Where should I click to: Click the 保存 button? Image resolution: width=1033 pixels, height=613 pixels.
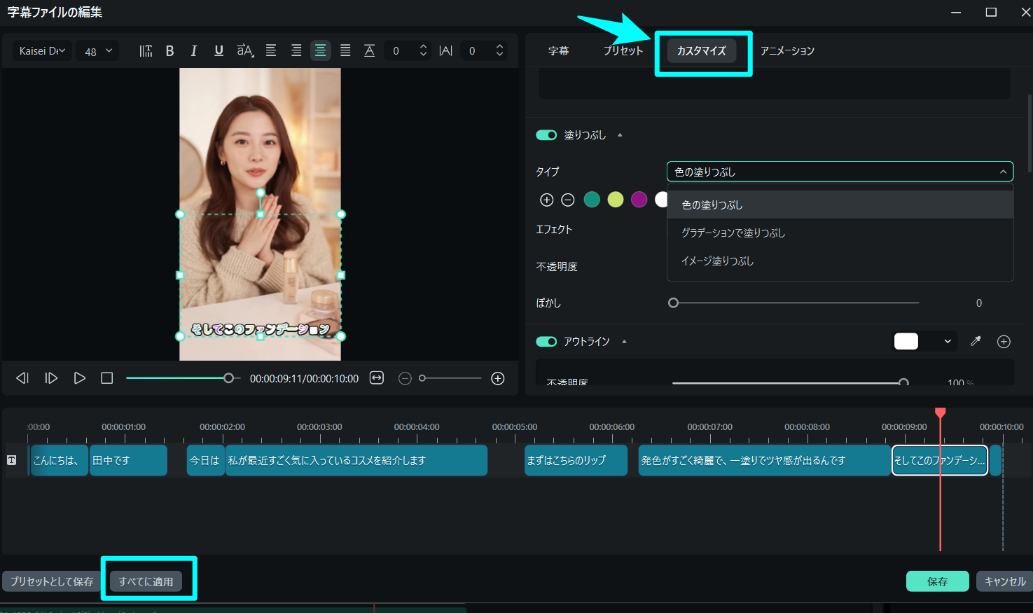[937, 581]
